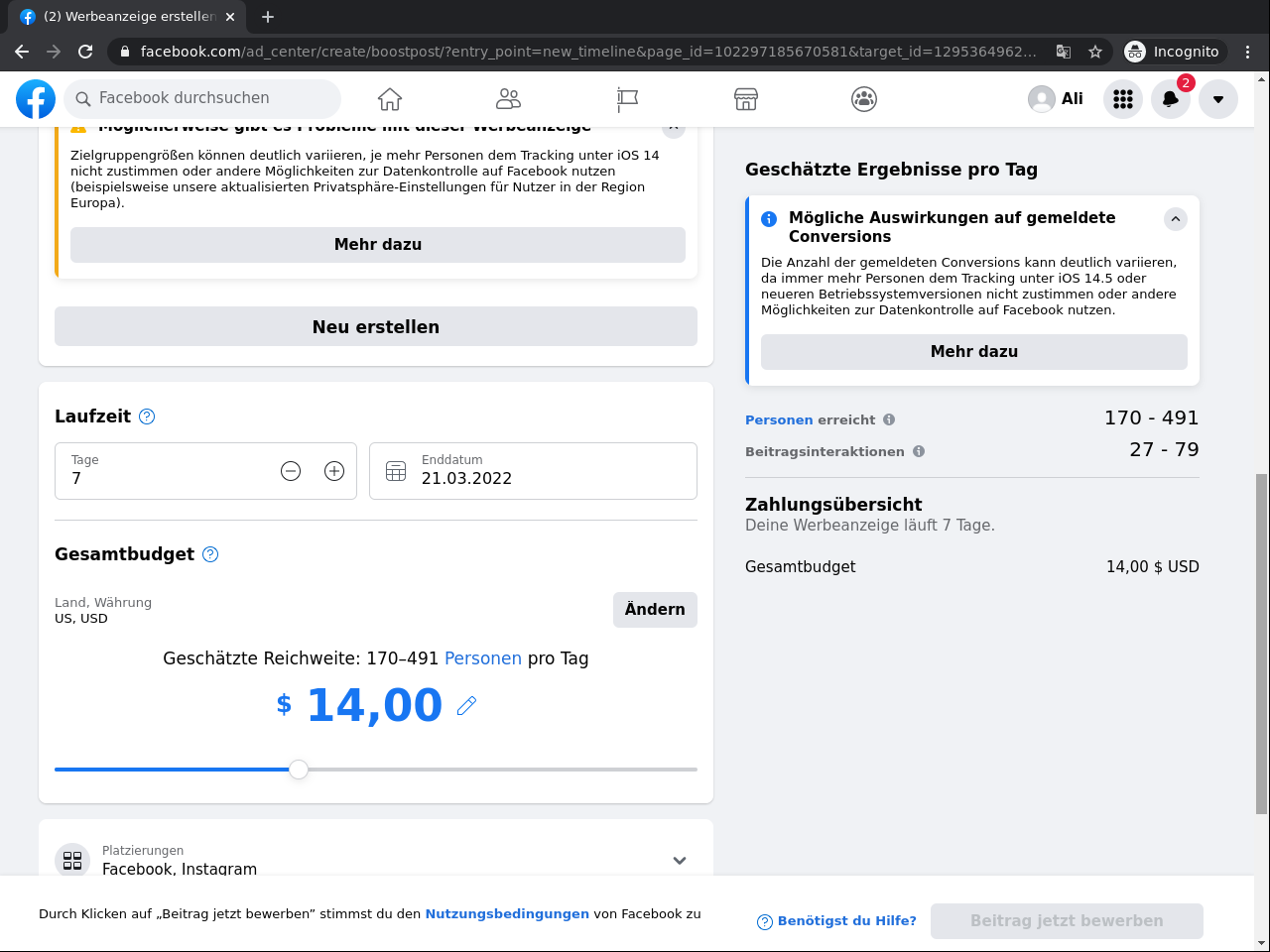Select the Werbeanzeige erstellen tab
The image size is (1270, 952).
click(128, 17)
